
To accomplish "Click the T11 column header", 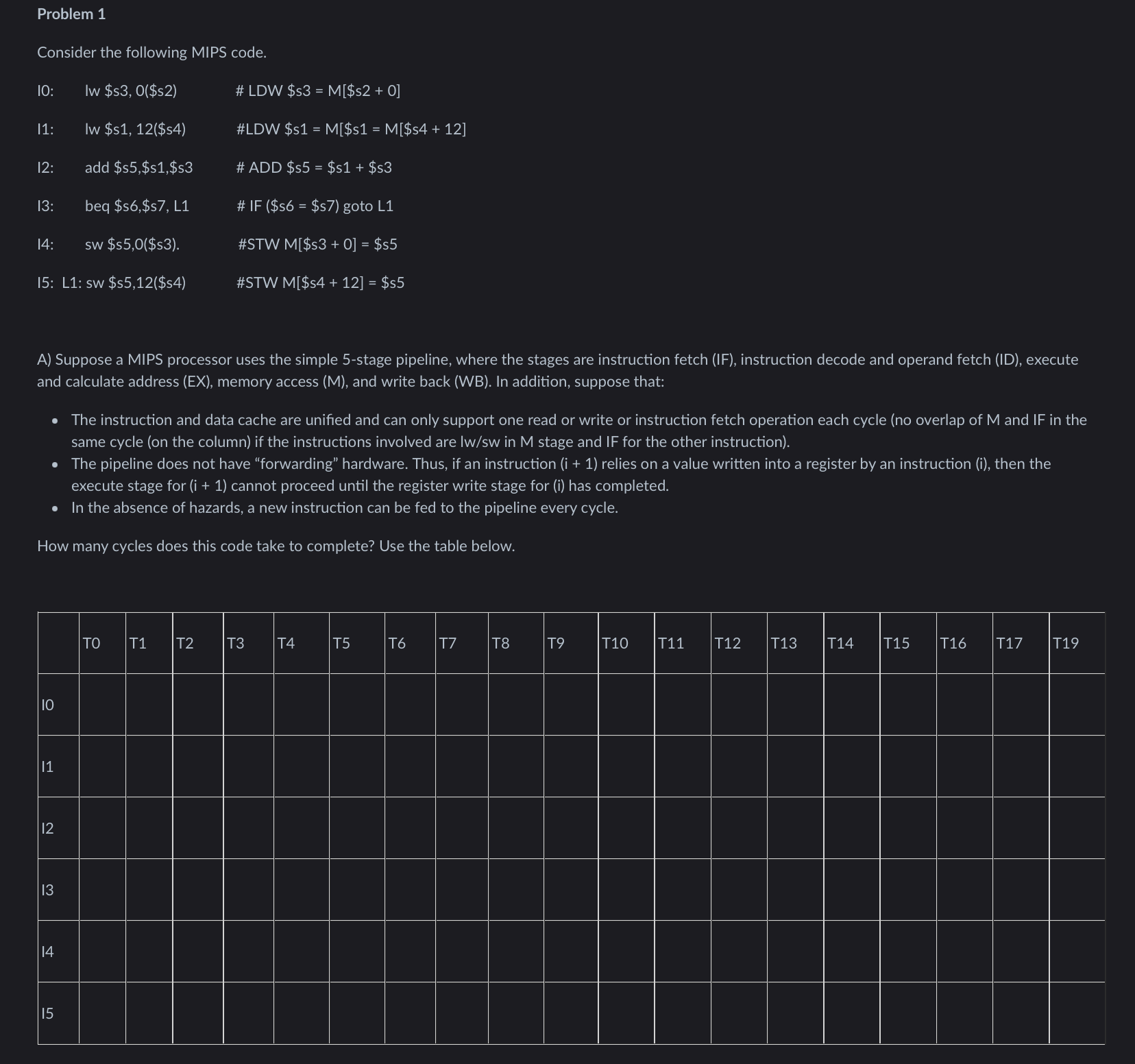I will [x=683, y=643].
